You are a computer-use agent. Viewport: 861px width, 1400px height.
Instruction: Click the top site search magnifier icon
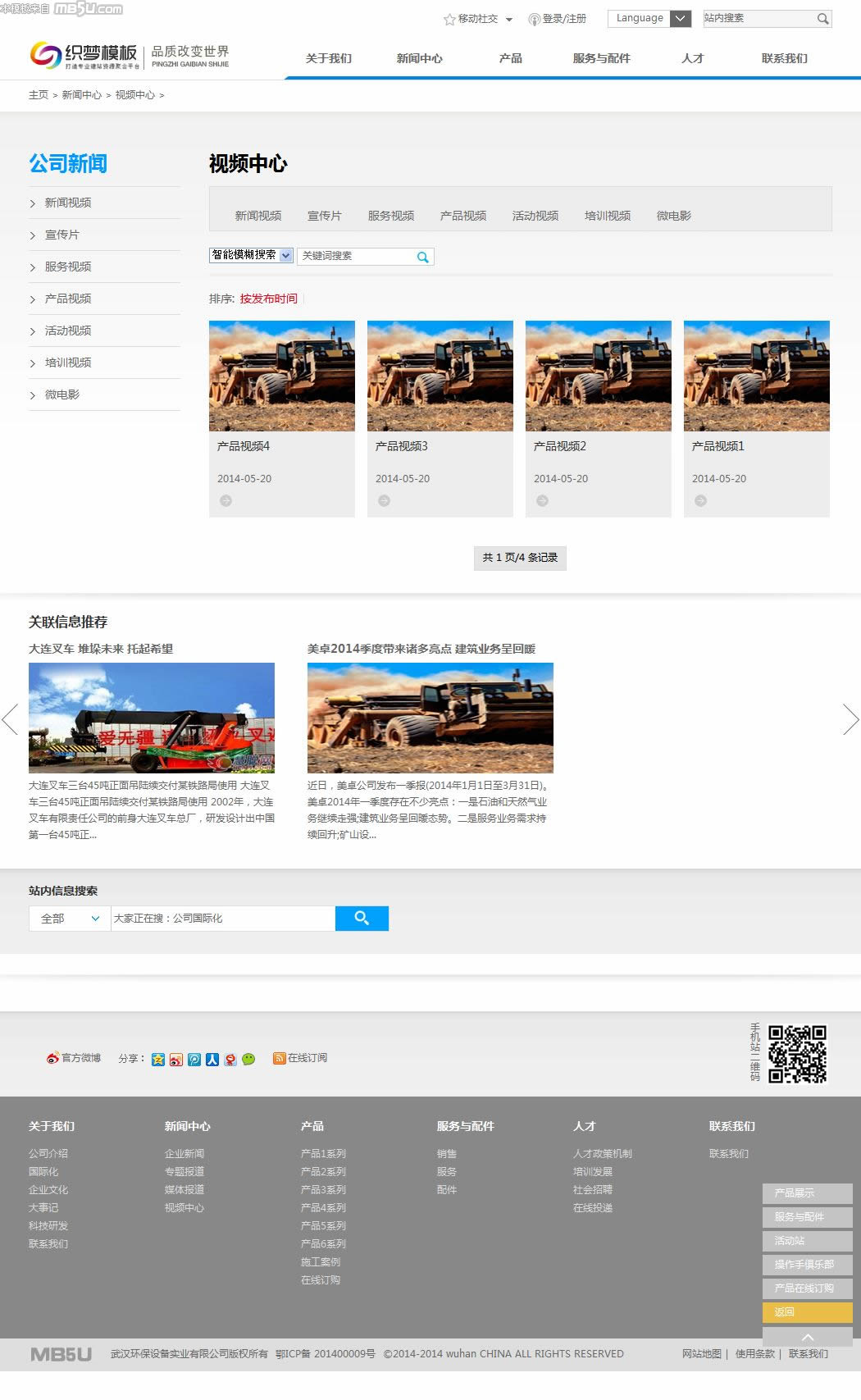point(822,19)
